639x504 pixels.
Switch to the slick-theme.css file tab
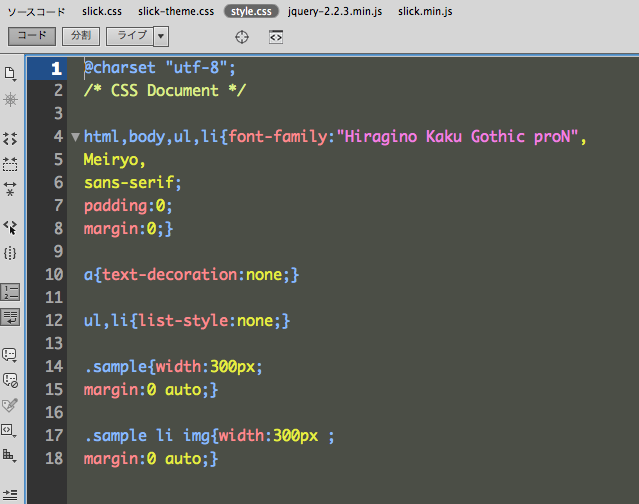click(x=176, y=11)
